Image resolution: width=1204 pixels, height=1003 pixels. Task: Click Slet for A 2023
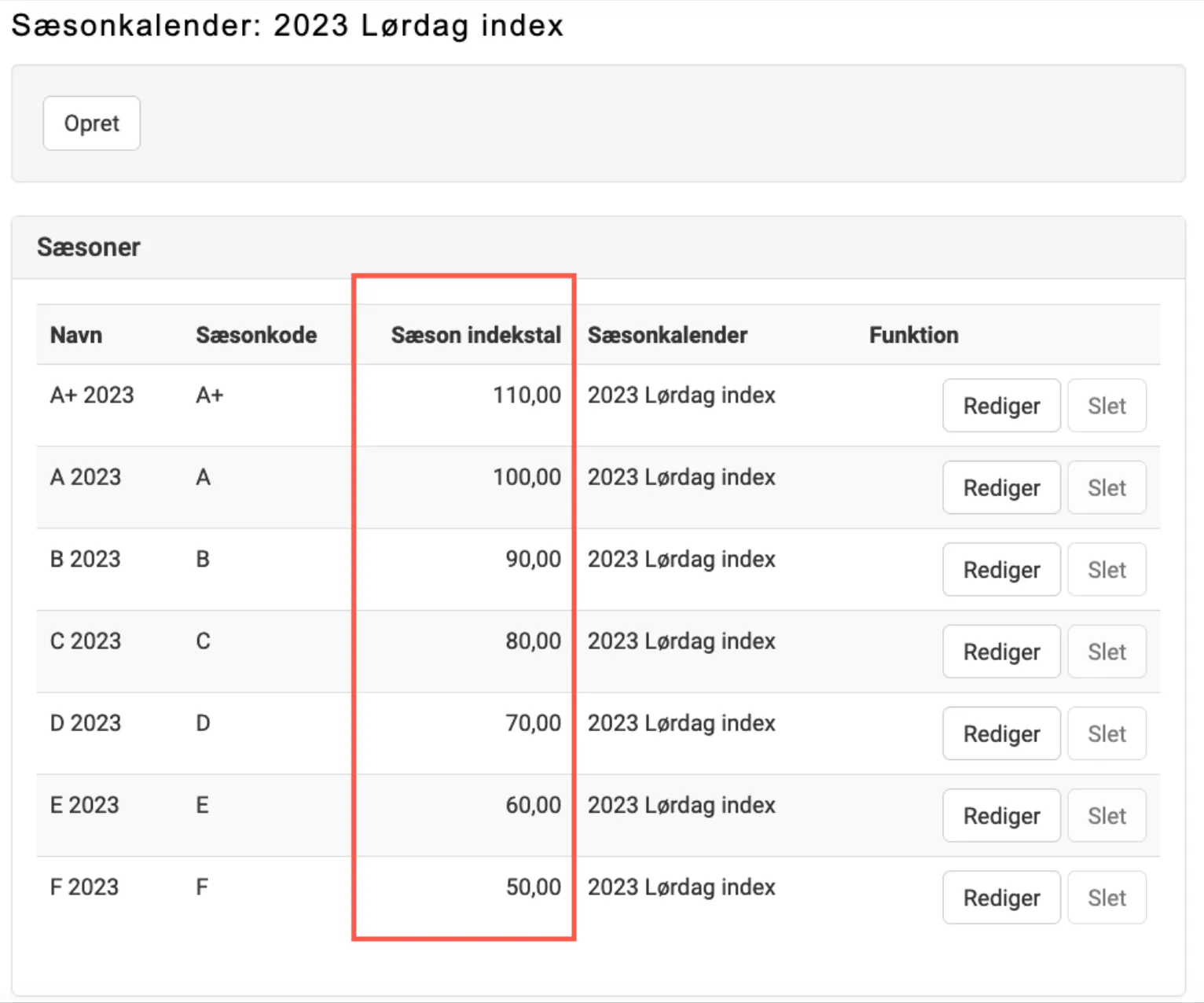[1107, 487]
